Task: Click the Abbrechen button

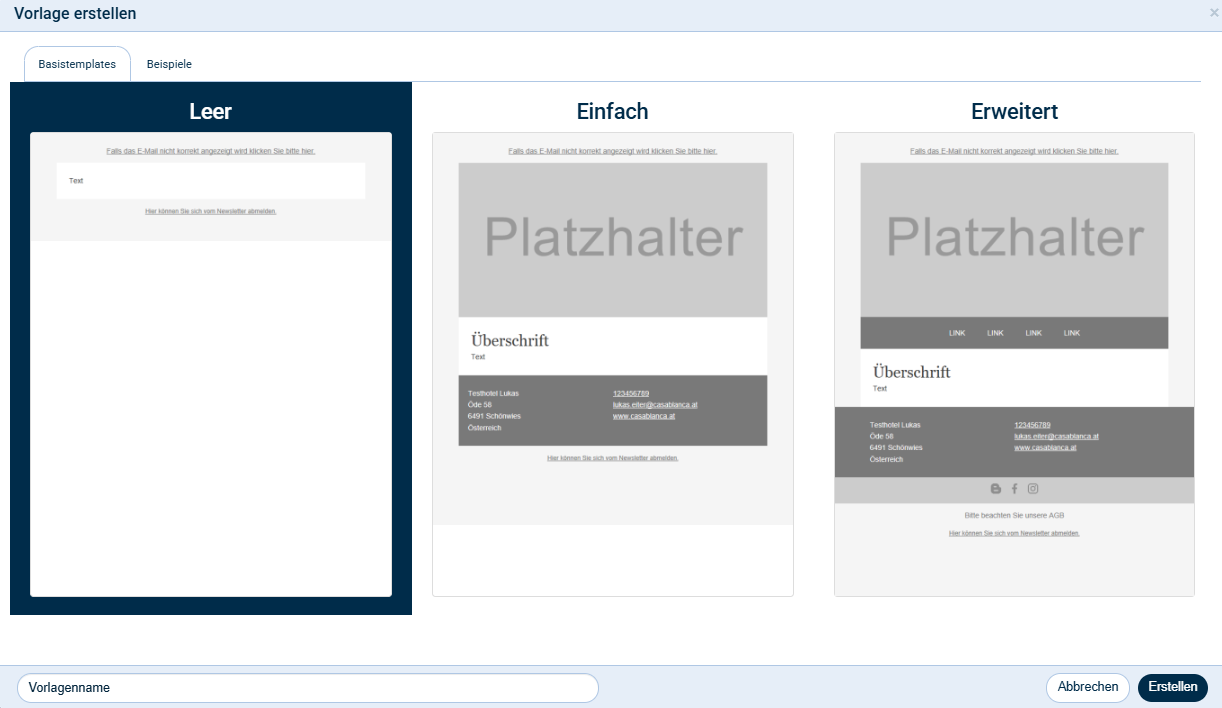Action: point(1088,687)
